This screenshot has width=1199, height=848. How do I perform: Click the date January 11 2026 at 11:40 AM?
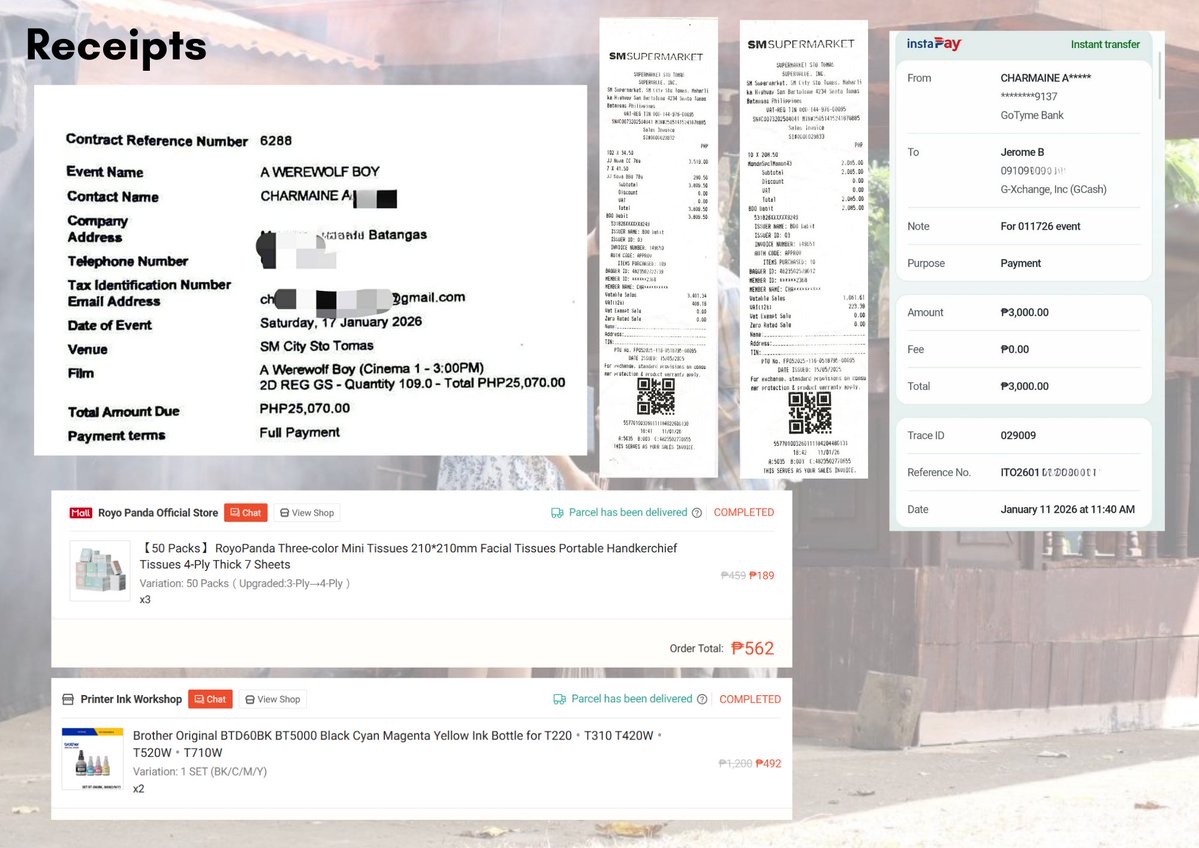coord(1067,509)
